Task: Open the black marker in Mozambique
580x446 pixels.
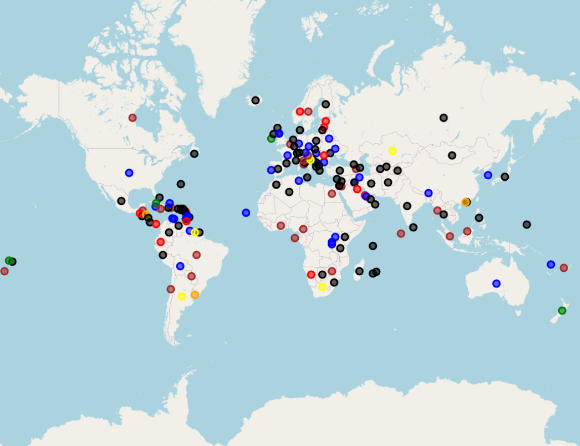Action: click(x=334, y=283)
